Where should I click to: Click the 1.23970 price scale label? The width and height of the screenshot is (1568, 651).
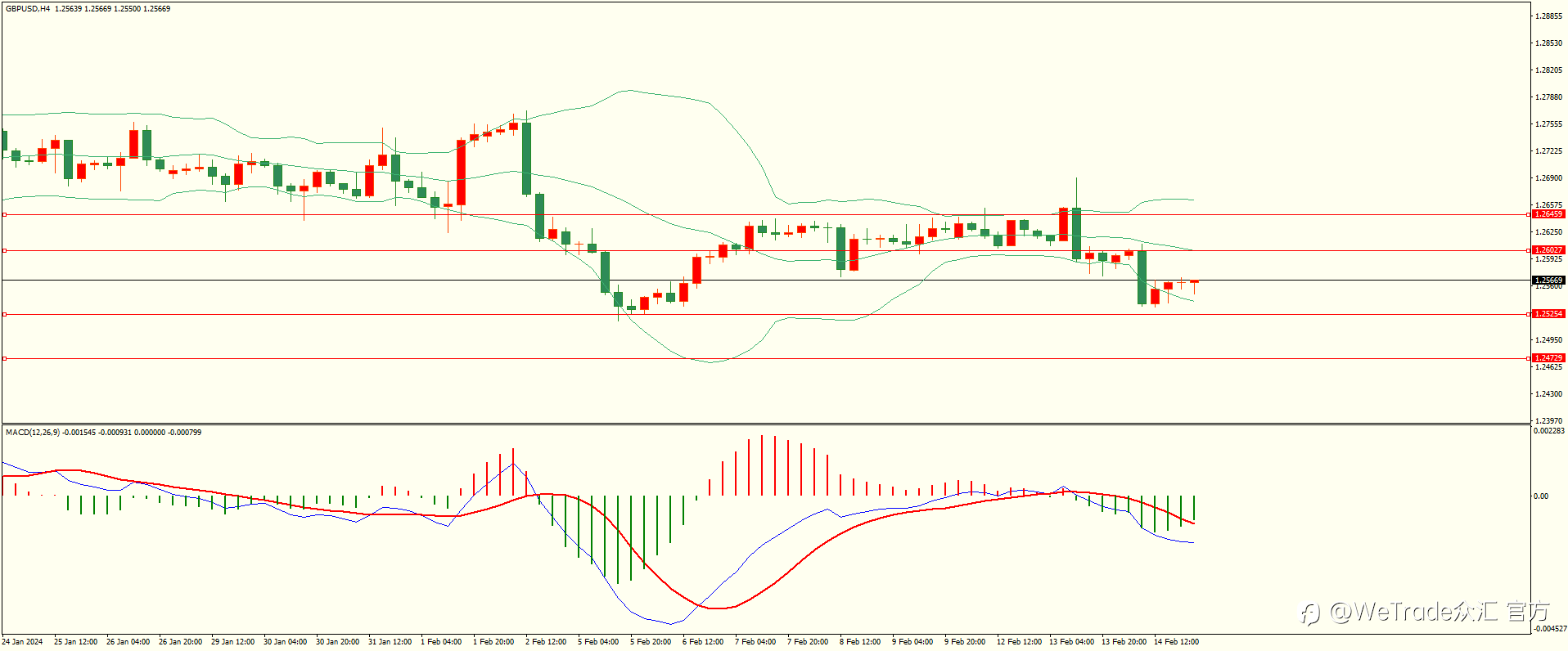tap(1548, 421)
